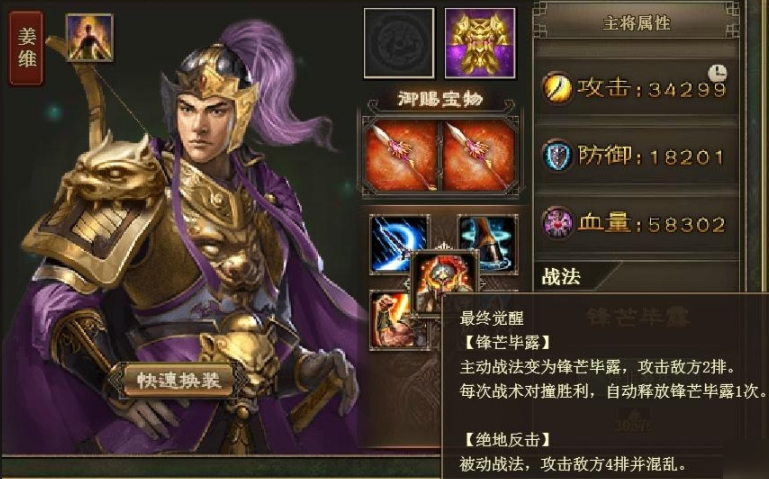
Task: Click the 御赐宝物 treasure section header
Action: tap(440, 100)
